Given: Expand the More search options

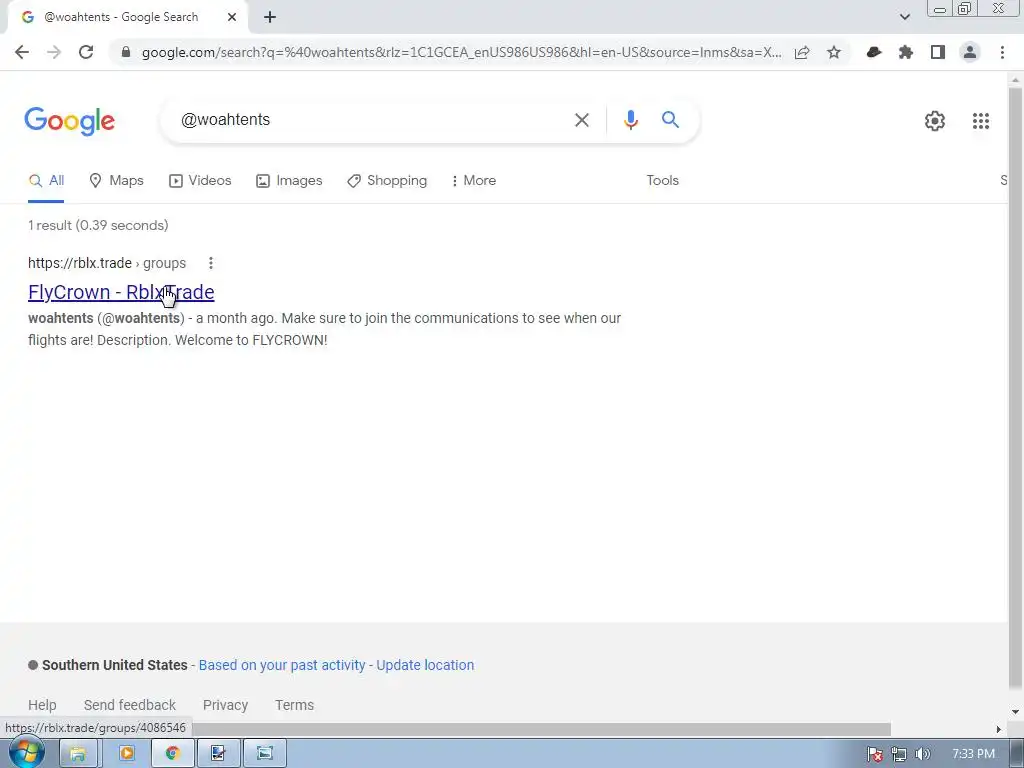Looking at the screenshot, I should point(473,181).
